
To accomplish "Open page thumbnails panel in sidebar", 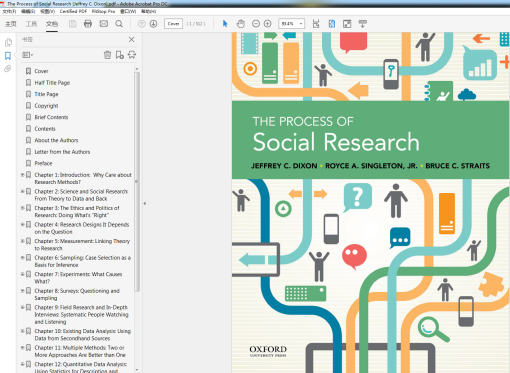I will (8, 42).
